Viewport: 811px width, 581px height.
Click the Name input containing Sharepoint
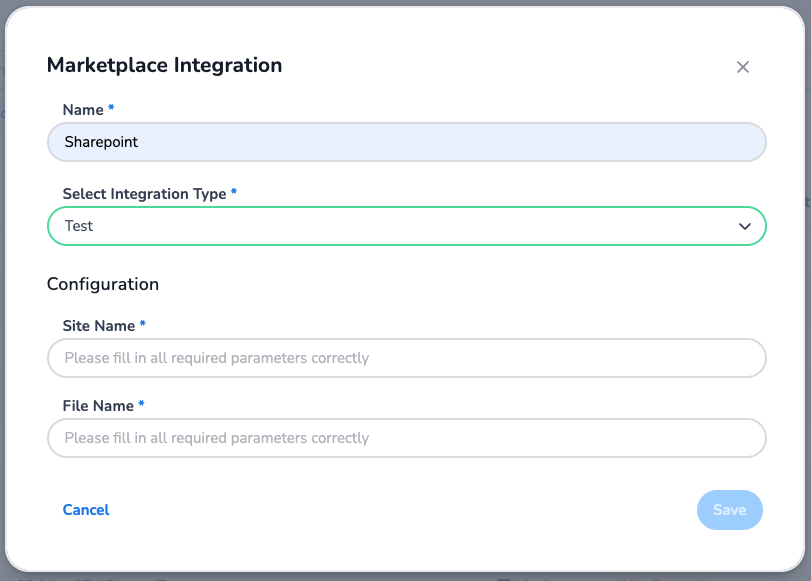[406, 142]
